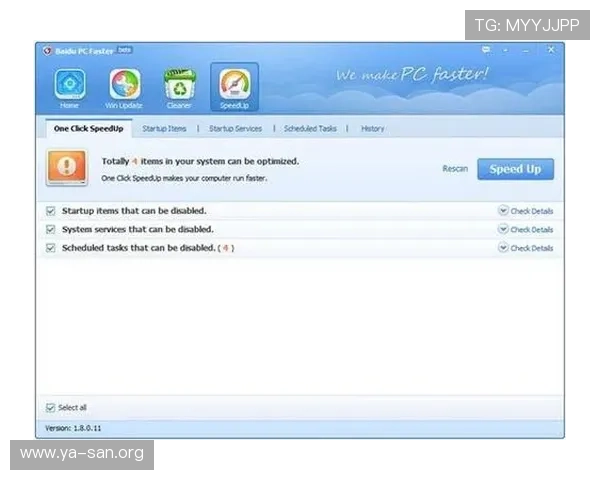Screen dimensions: 600x480
Task: Open the Win Update icon
Action: (x=124, y=85)
